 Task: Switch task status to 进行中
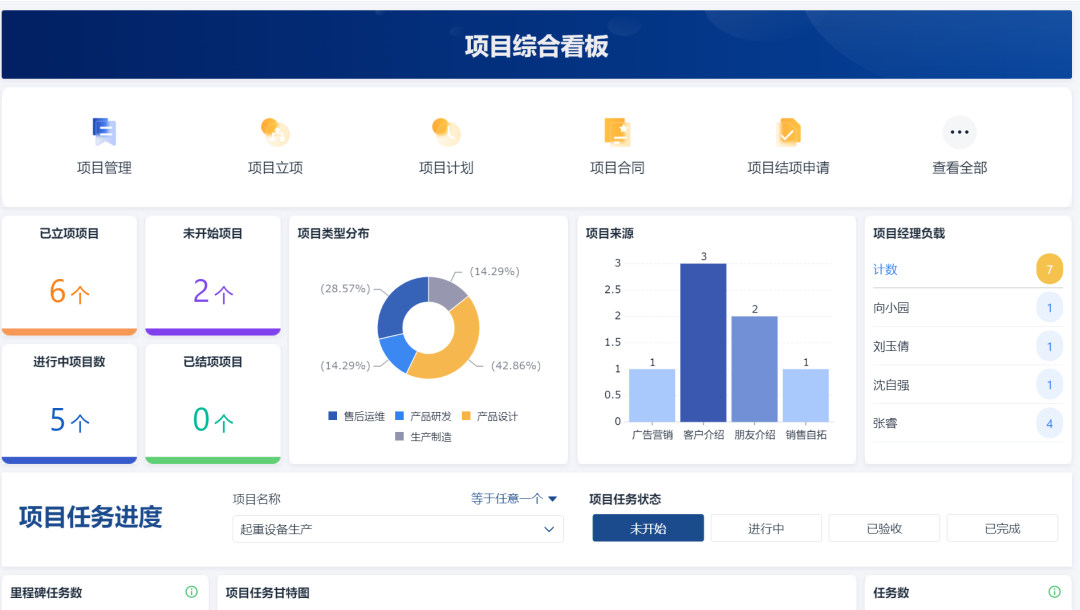pos(766,528)
